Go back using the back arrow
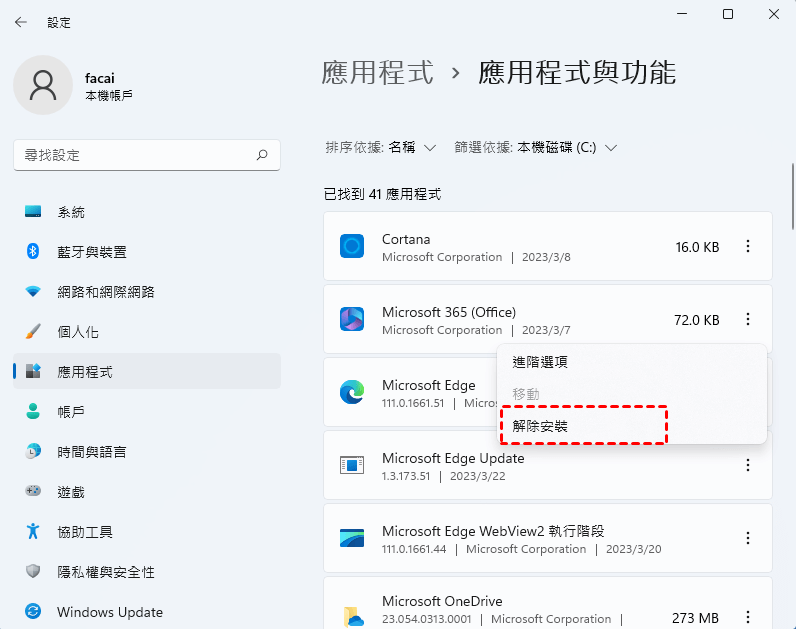This screenshot has width=796, height=629. (x=21, y=22)
